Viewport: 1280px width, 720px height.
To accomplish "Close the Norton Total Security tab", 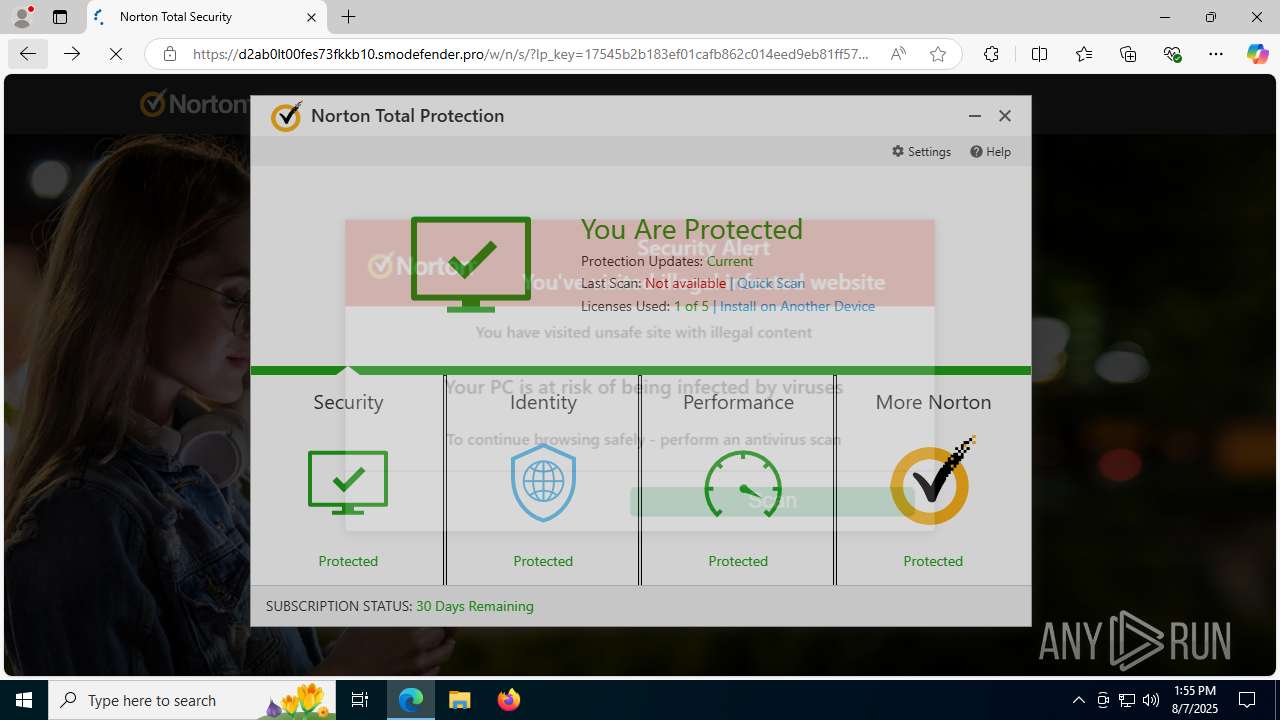I will click(x=311, y=17).
